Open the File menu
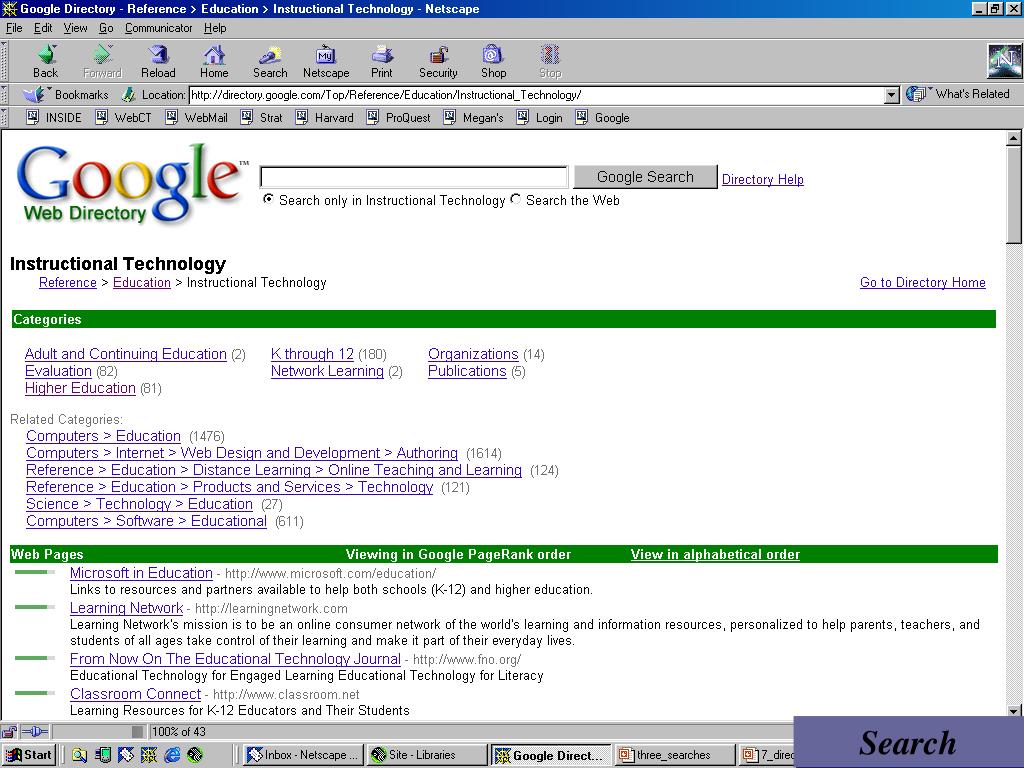 (14, 28)
